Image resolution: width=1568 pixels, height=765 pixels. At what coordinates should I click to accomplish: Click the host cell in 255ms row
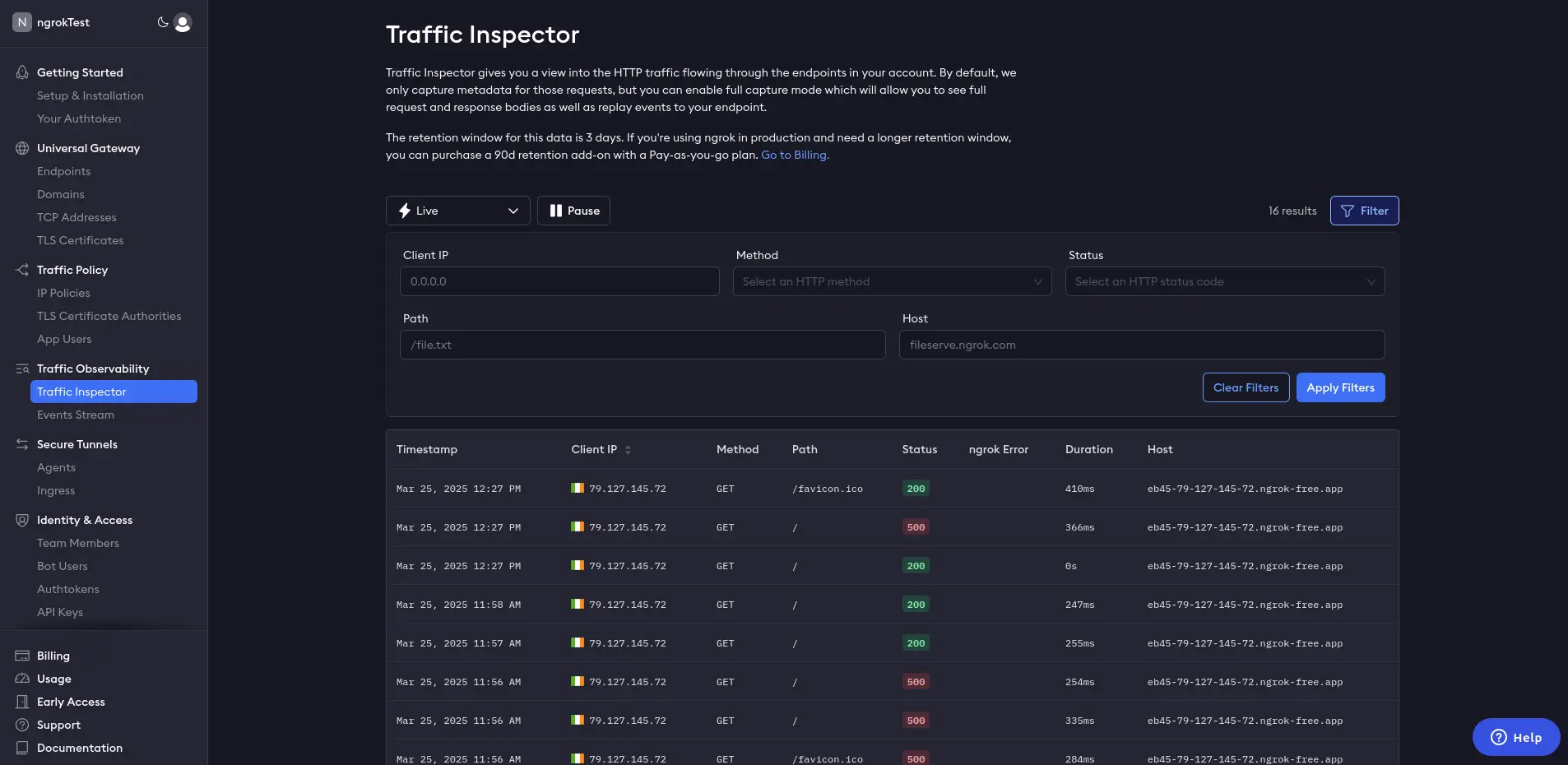click(1245, 643)
